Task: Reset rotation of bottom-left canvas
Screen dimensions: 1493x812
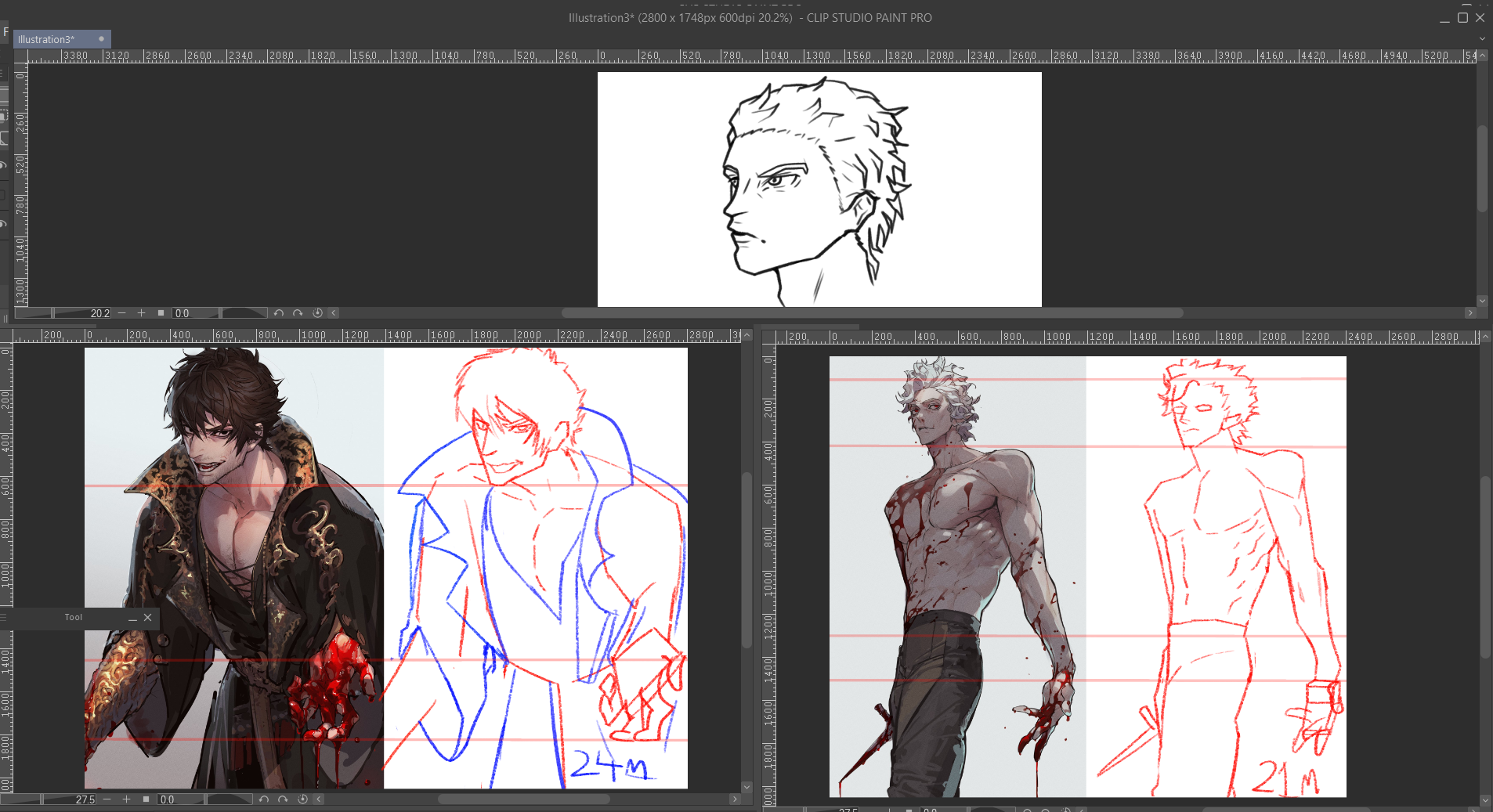Action: [302, 799]
